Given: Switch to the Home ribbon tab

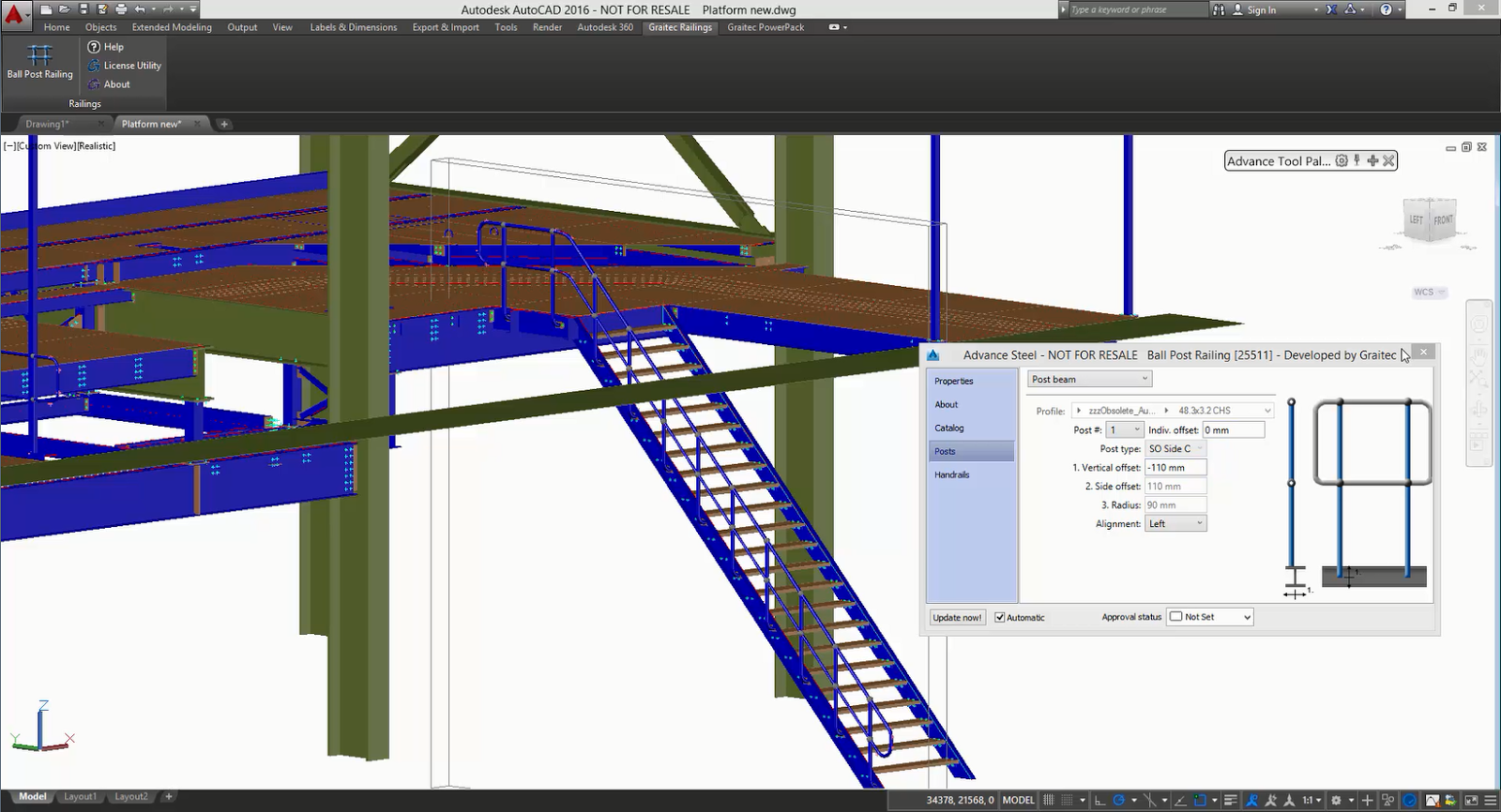Looking at the screenshot, I should coord(56,27).
